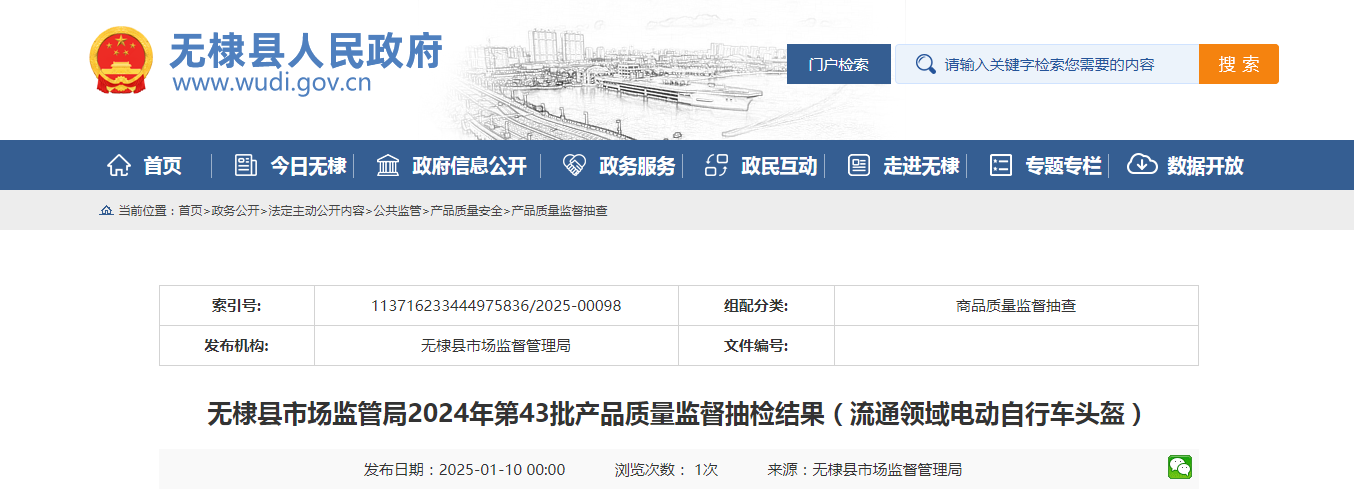Open the 政府信息公开 navigation menu
The image size is (1354, 498).
click(x=468, y=166)
